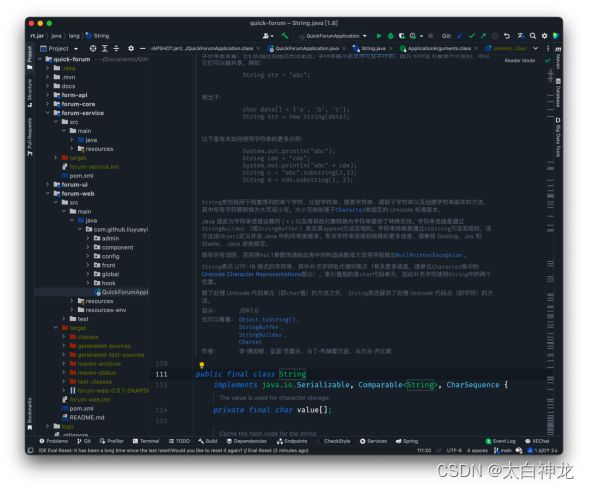Image resolution: width=589 pixels, height=489 pixels.
Task: Open the Endpoints tool window tab
Action: [x=292, y=441]
